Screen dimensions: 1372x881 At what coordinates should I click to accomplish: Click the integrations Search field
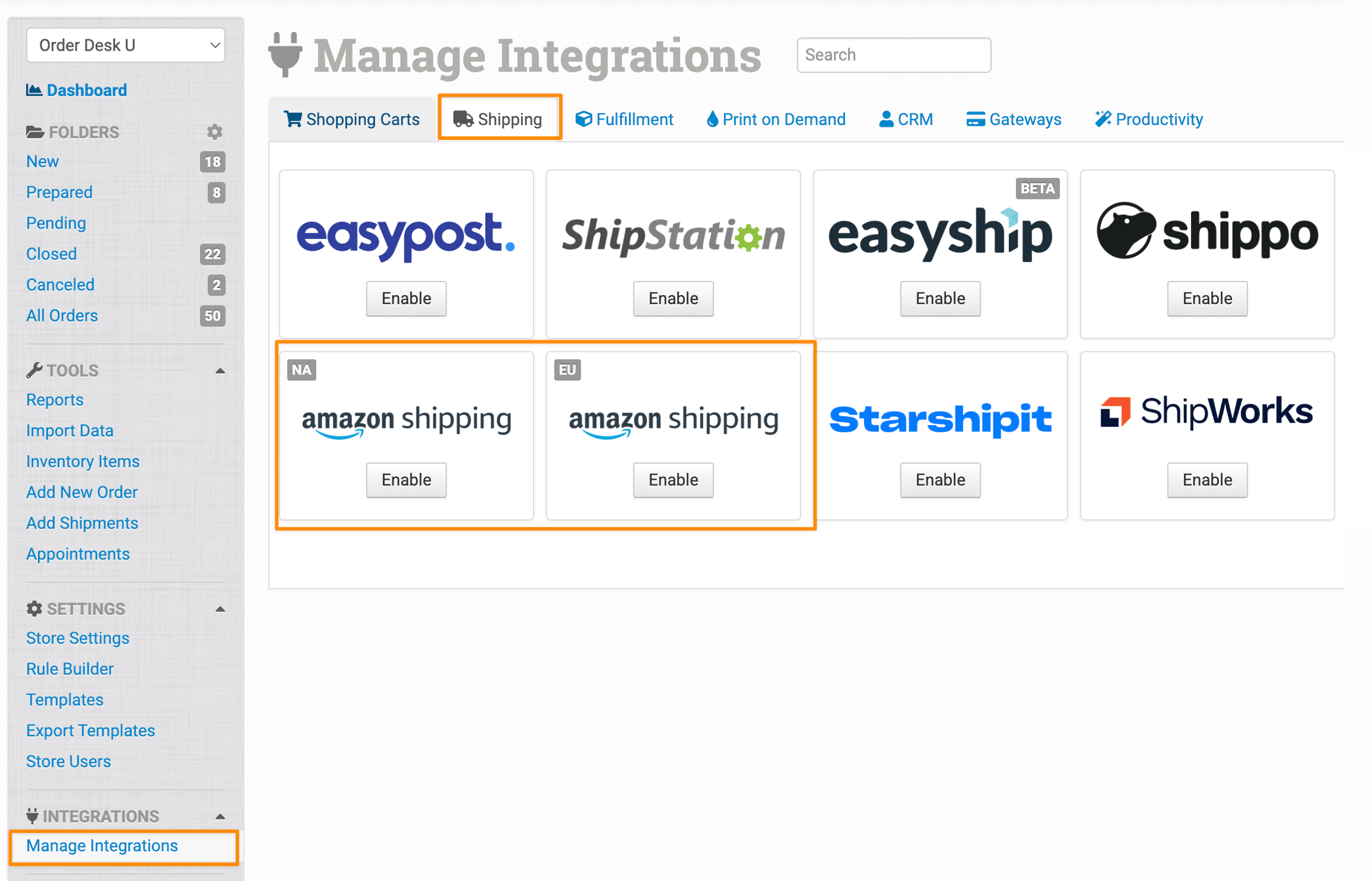coord(894,55)
